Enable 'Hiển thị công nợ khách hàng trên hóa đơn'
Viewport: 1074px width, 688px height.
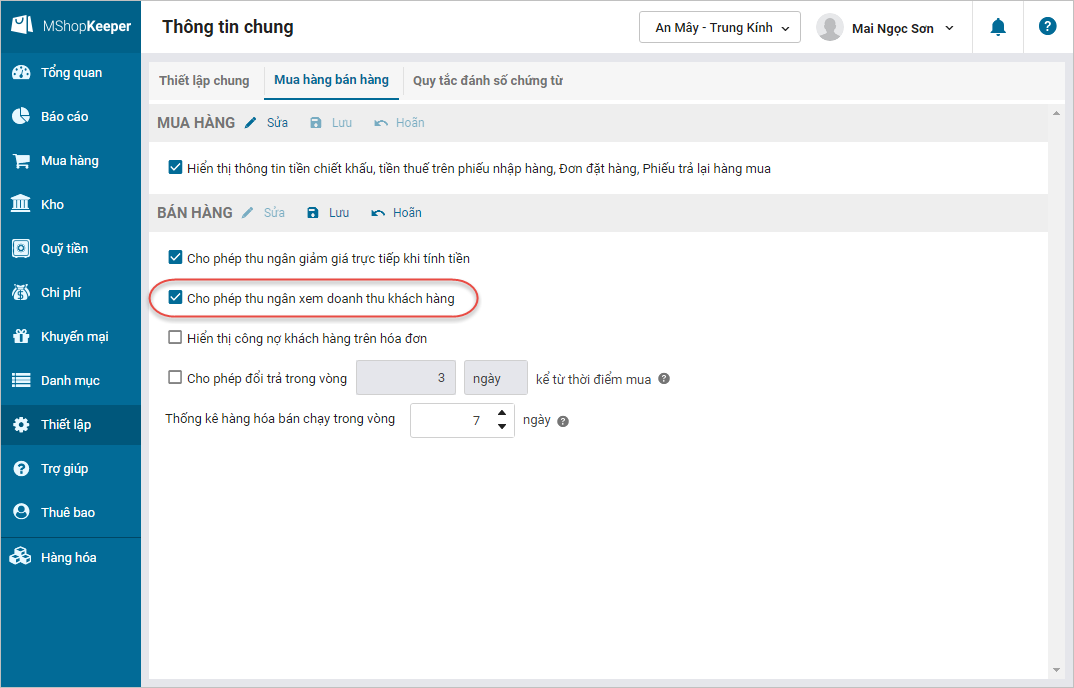[x=175, y=337]
